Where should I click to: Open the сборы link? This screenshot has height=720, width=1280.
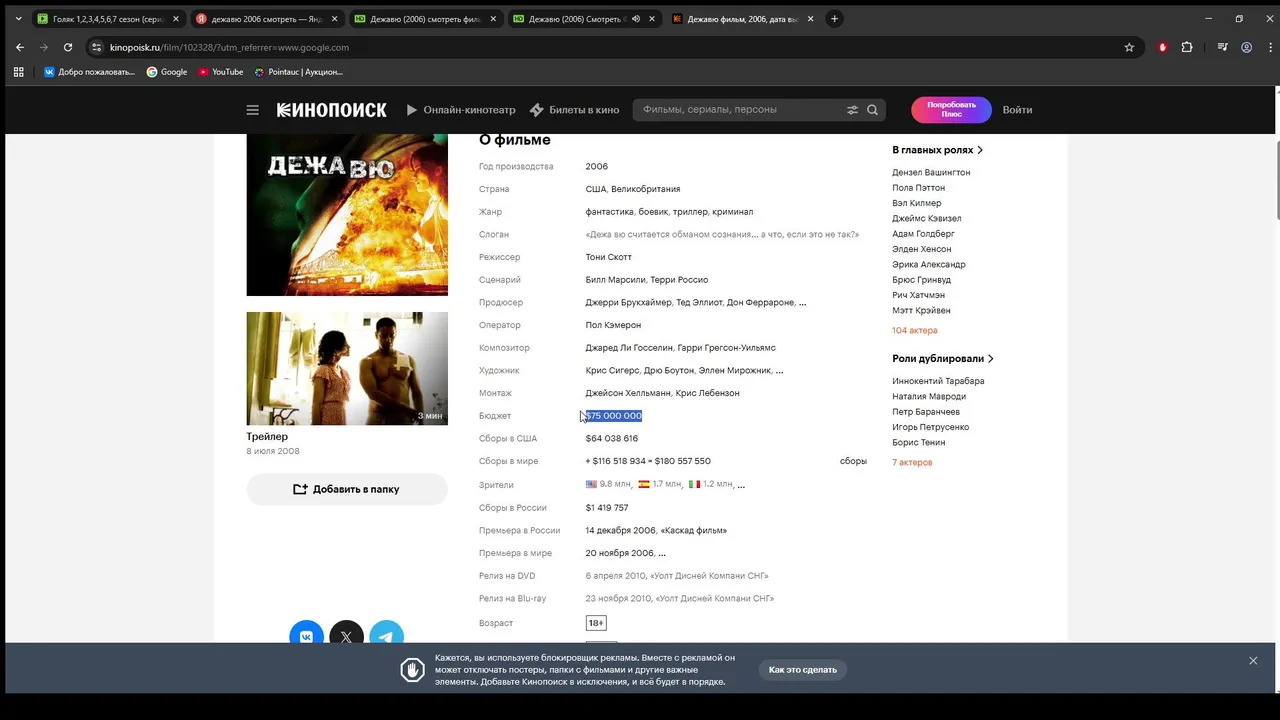853,462
